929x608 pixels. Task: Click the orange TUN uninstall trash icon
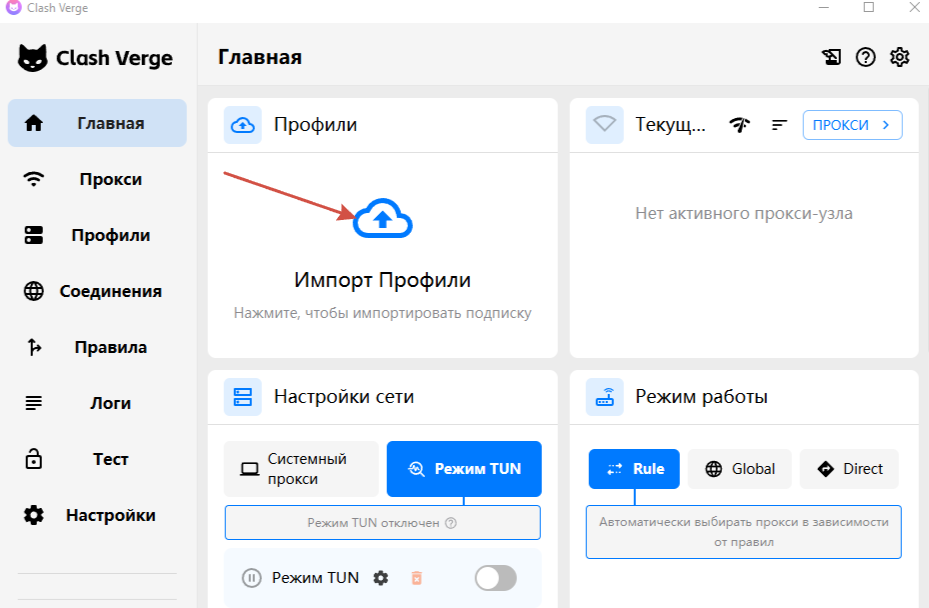417,578
